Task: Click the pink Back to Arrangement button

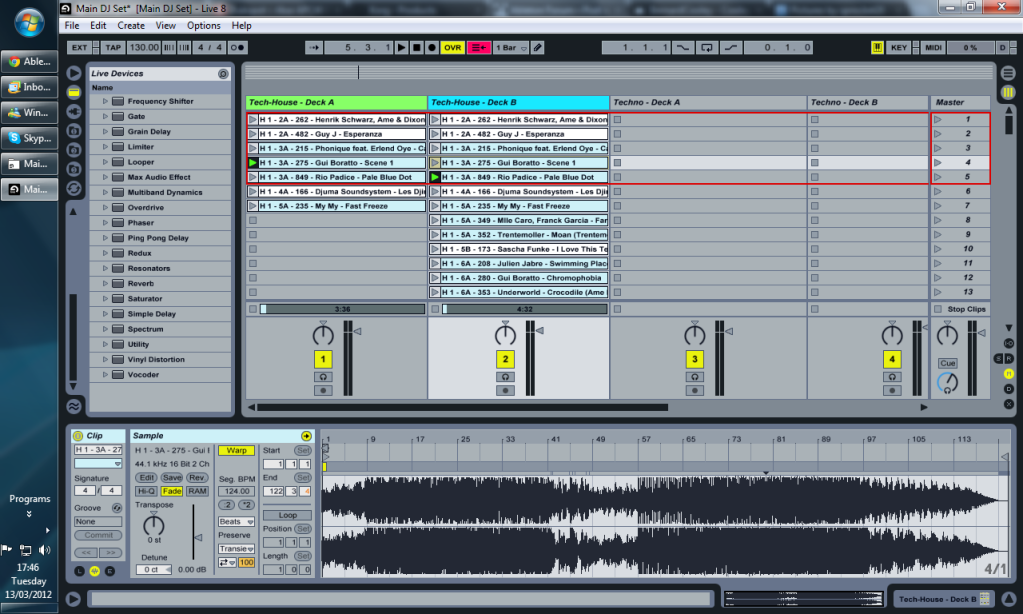Action: point(478,48)
